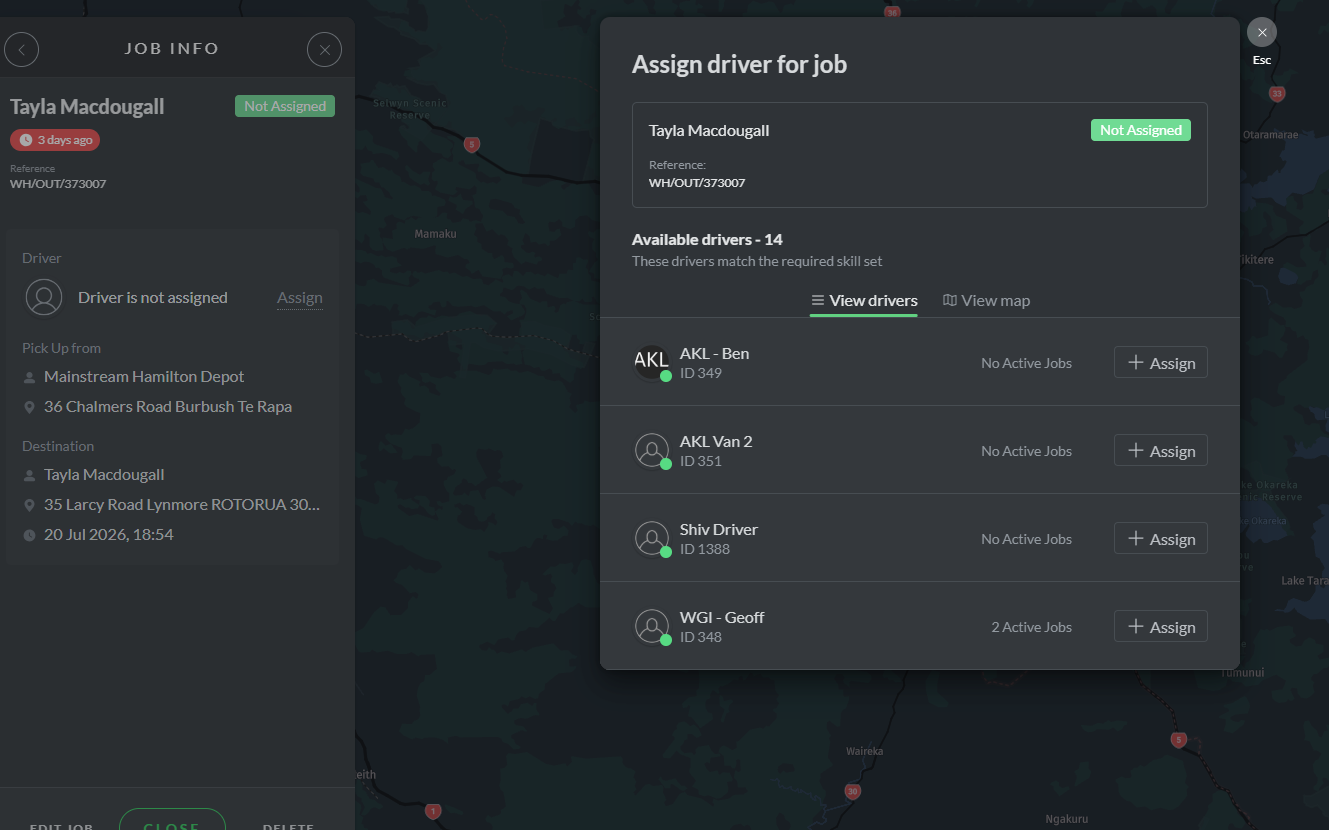The height and width of the screenshot is (830, 1329).
Task: Click No Active Jobs text for Shiv Driver
Action: click(1026, 539)
